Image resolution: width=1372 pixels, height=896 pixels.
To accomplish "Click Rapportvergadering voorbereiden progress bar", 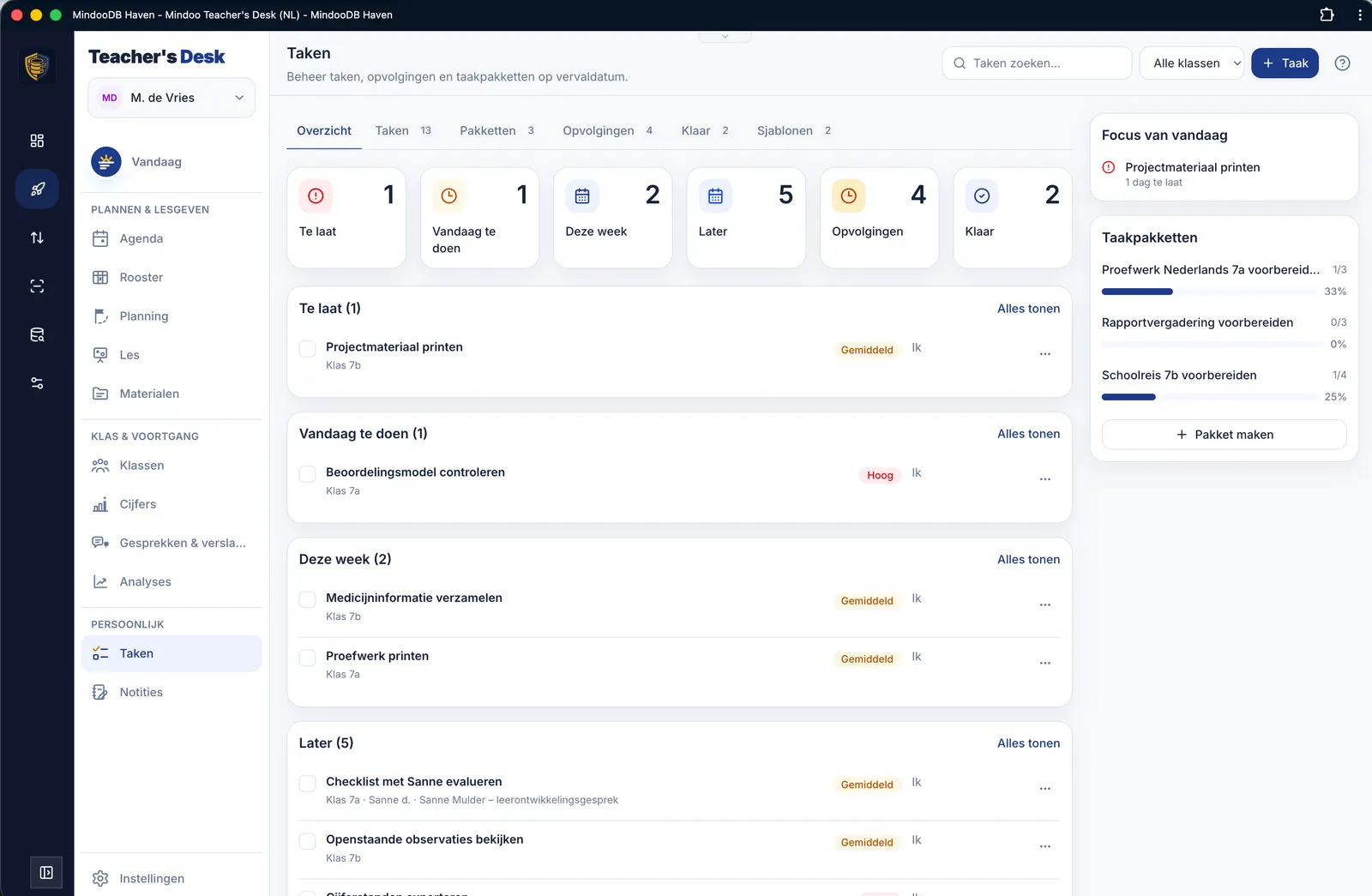I will [x=1212, y=344].
